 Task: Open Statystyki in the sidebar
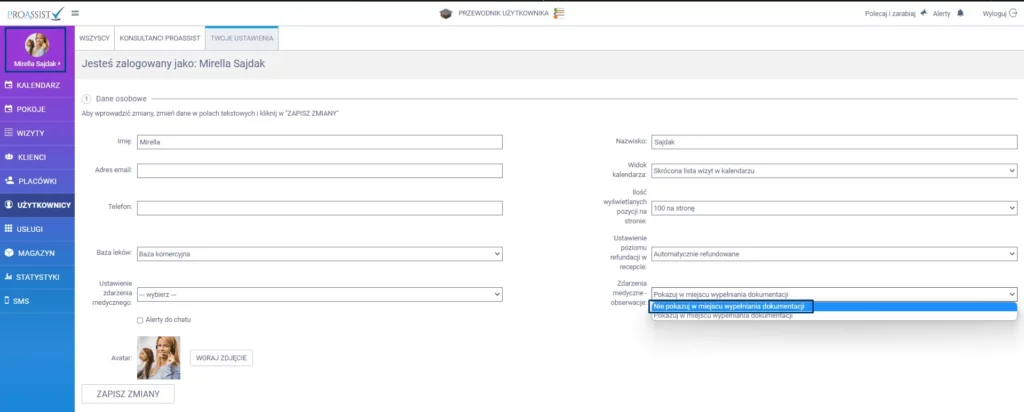(x=38, y=277)
